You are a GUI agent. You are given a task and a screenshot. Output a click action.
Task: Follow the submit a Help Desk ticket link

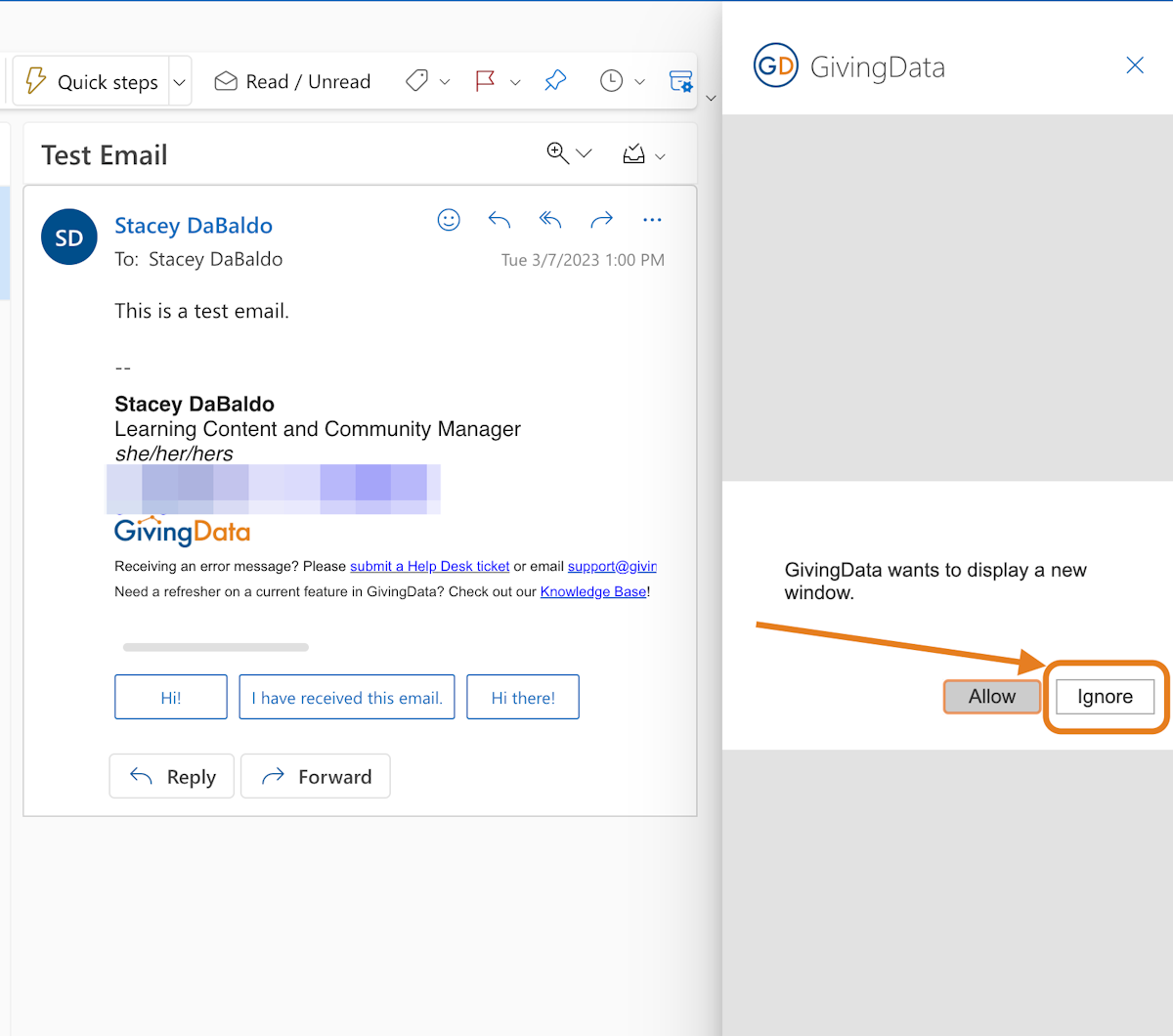click(x=430, y=566)
